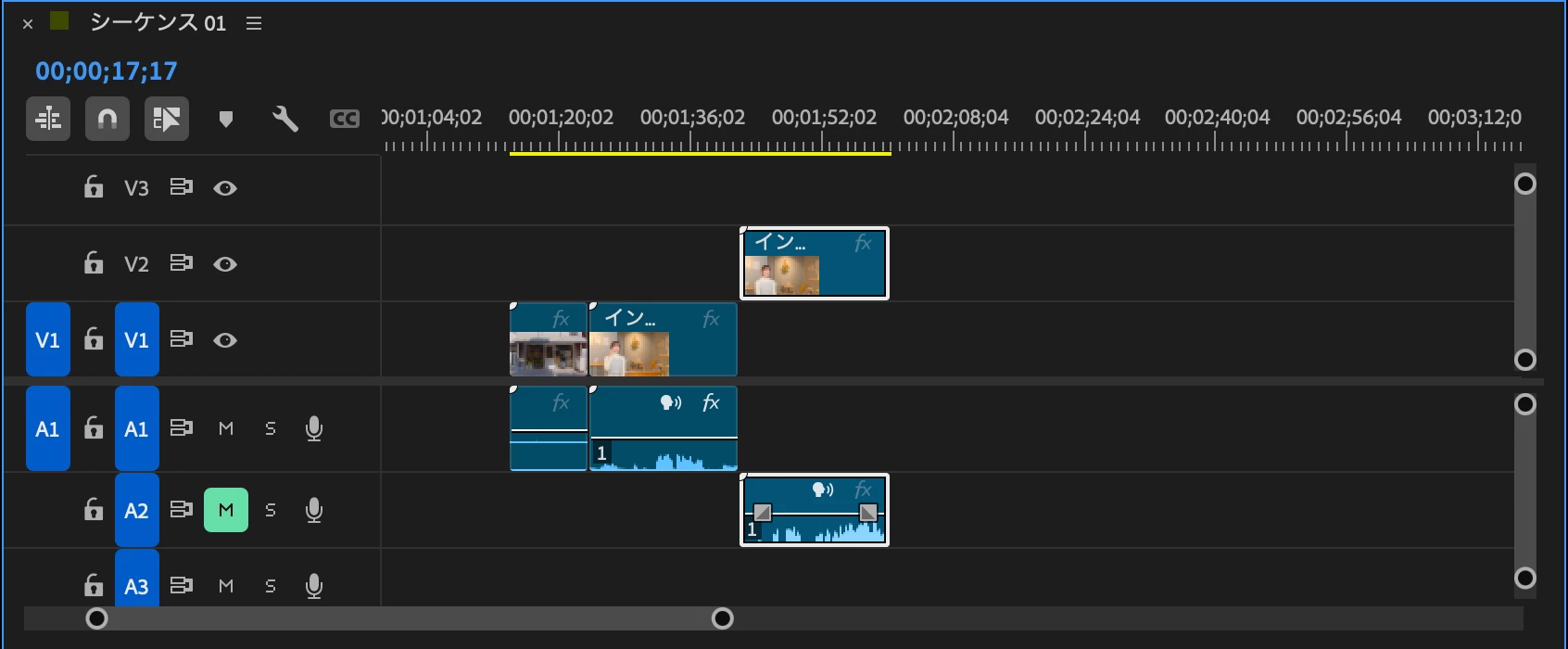This screenshot has width=1568, height=649.
Task: Toggle lock on track A1
Action: coord(94,428)
